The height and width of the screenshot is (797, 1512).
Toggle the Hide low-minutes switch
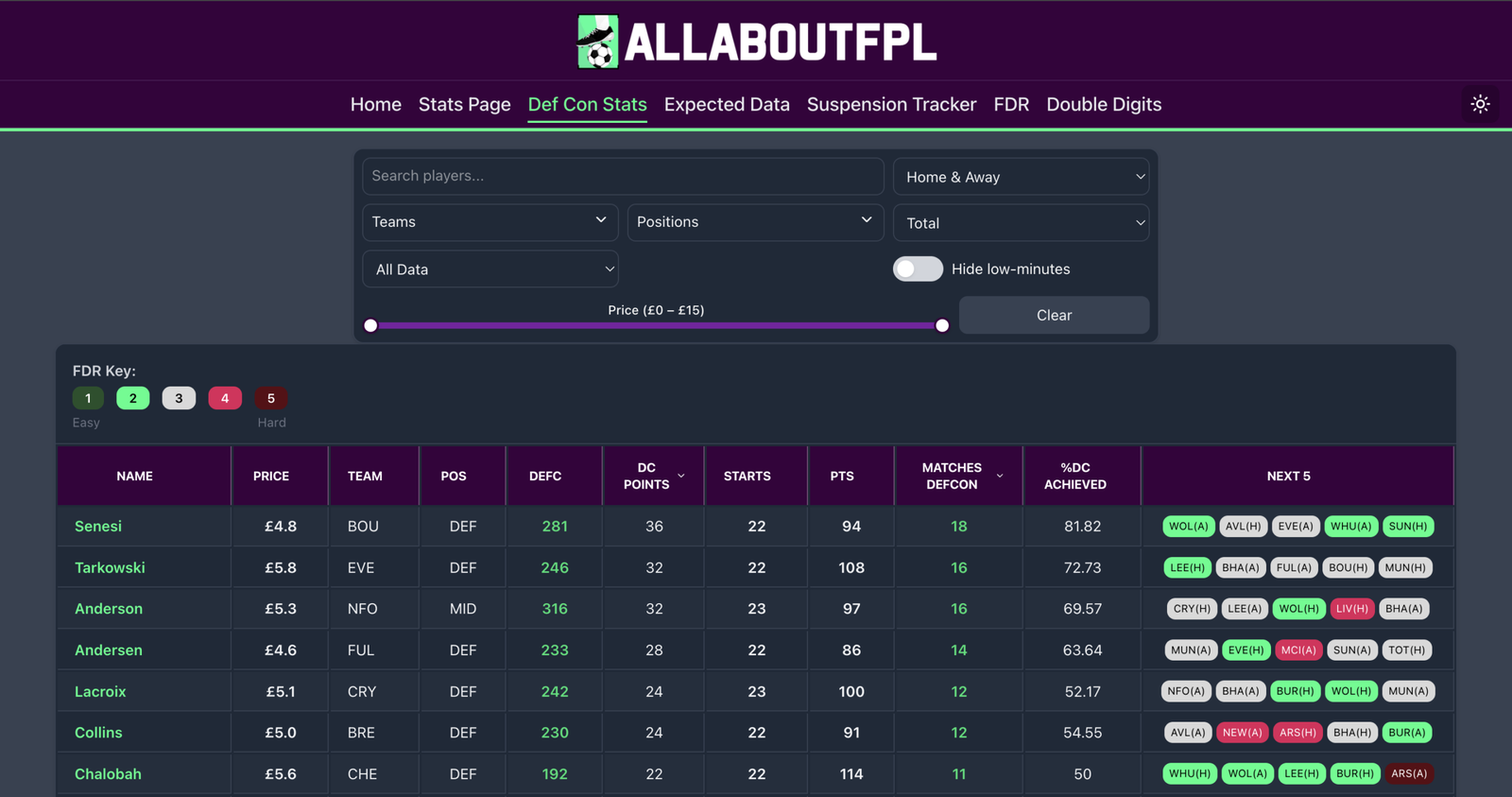point(918,269)
